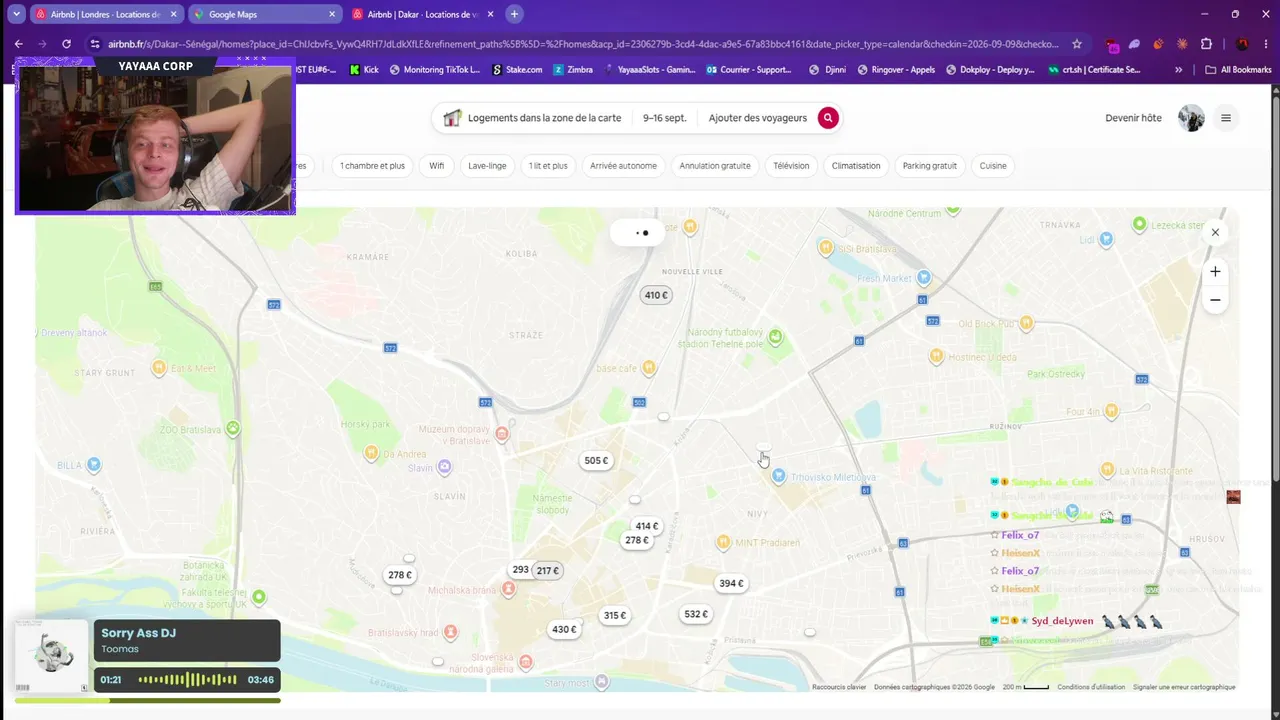The width and height of the screenshot is (1280, 720).
Task: Open the '9–16 sept.' date picker
Action: [665, 118]
